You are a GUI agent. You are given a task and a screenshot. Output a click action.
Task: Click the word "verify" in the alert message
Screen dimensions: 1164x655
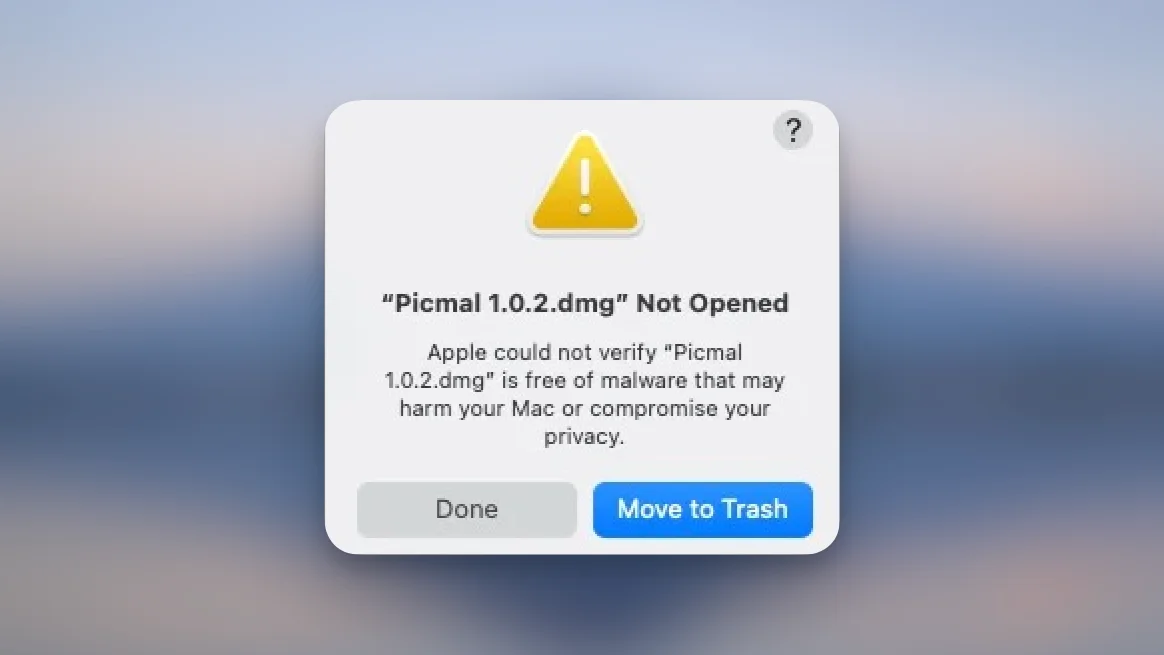629,352
